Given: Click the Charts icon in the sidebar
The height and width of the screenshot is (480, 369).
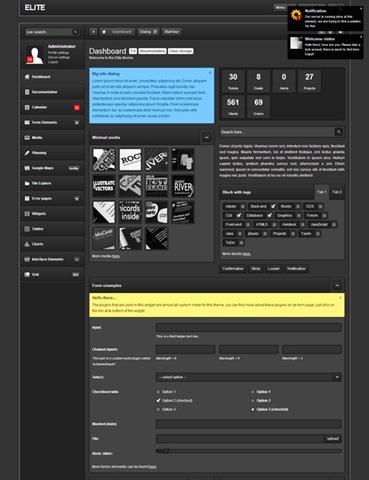Looking at the screenshot, I should [27, 244].
